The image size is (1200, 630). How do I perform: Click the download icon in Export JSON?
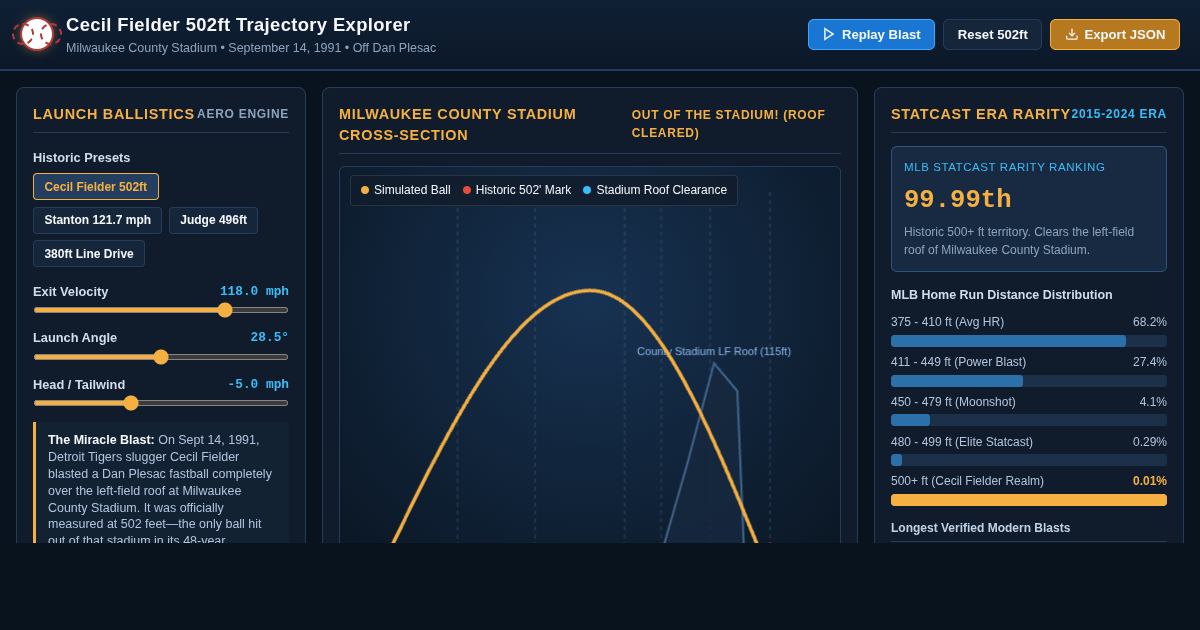coord(1072,34)
